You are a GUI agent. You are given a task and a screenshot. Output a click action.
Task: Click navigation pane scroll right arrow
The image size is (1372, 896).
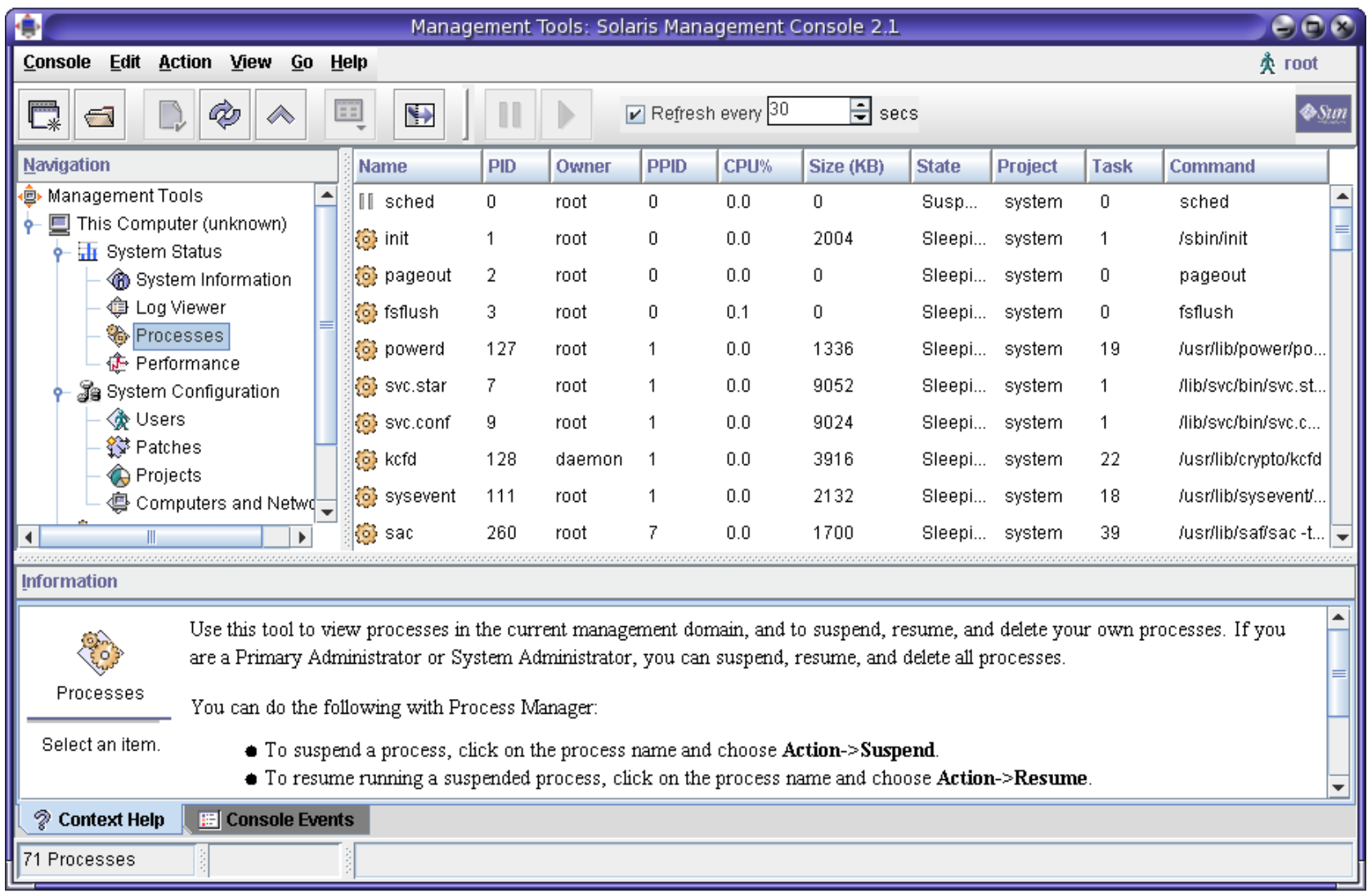(x=302, y=537)
